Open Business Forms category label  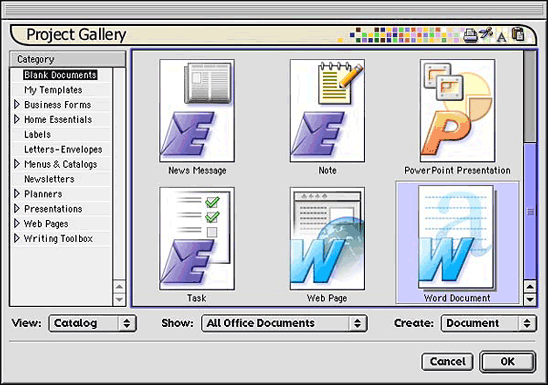pos(58,104)
